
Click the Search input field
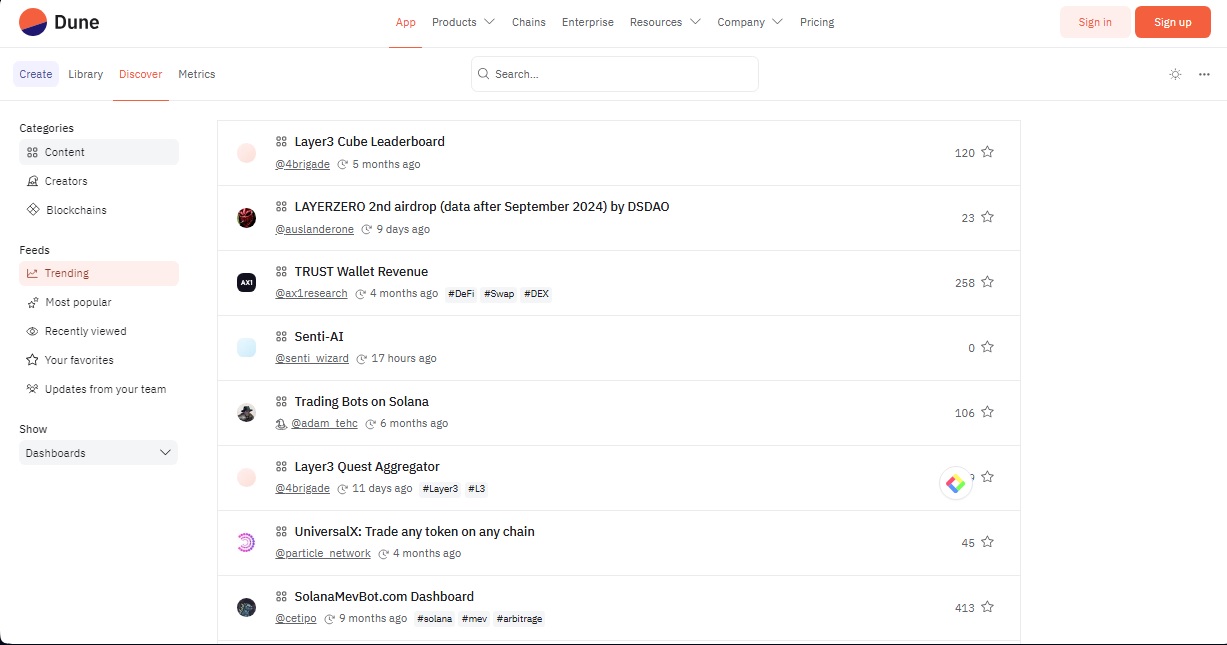(615, 74)
